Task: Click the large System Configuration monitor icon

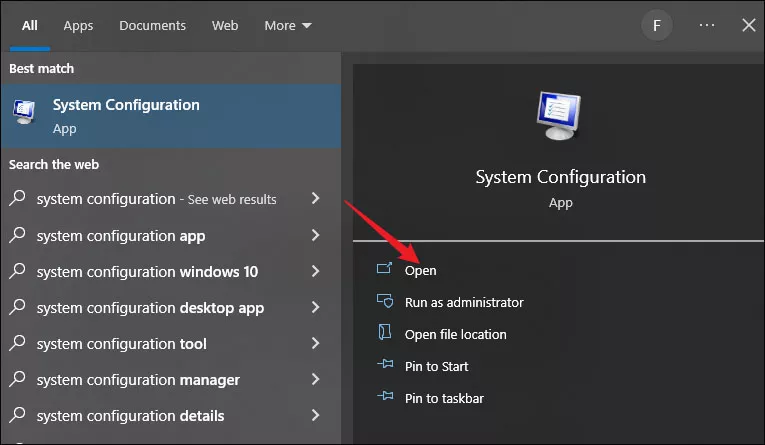Action: pyautogui.click(x=559, y=116)
